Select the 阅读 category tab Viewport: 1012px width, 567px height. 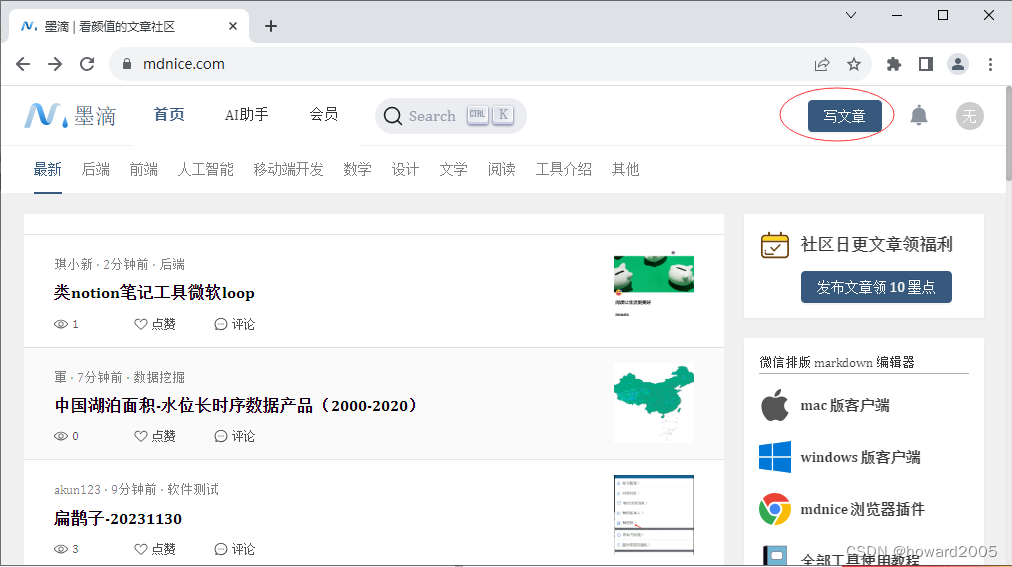point(501,169)
